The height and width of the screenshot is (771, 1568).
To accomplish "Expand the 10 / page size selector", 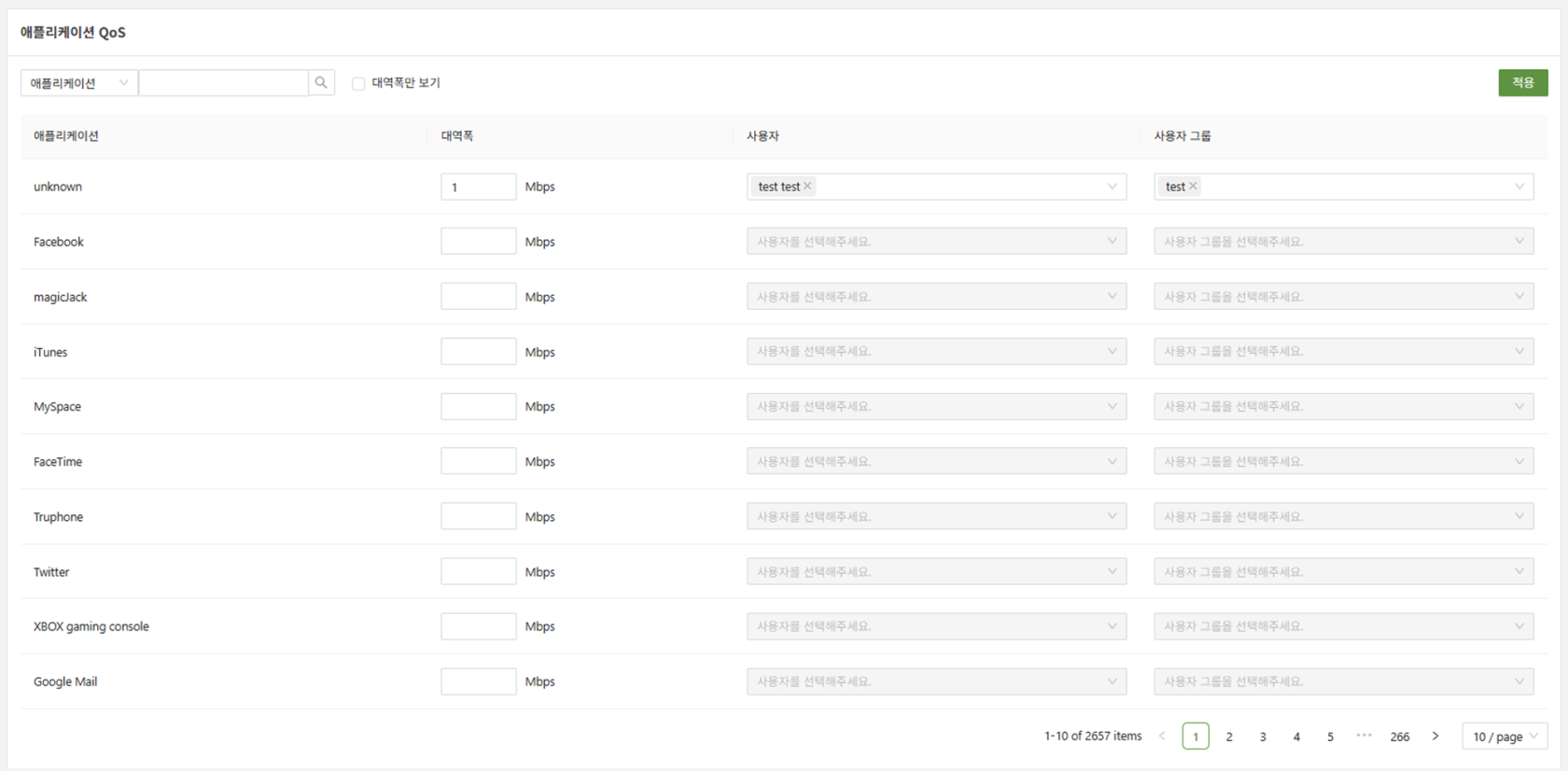I will (x=1504, y=736).
